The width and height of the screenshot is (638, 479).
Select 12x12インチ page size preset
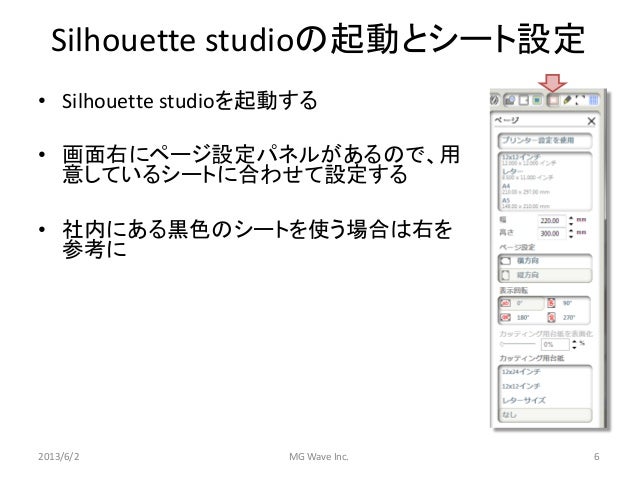545,160
